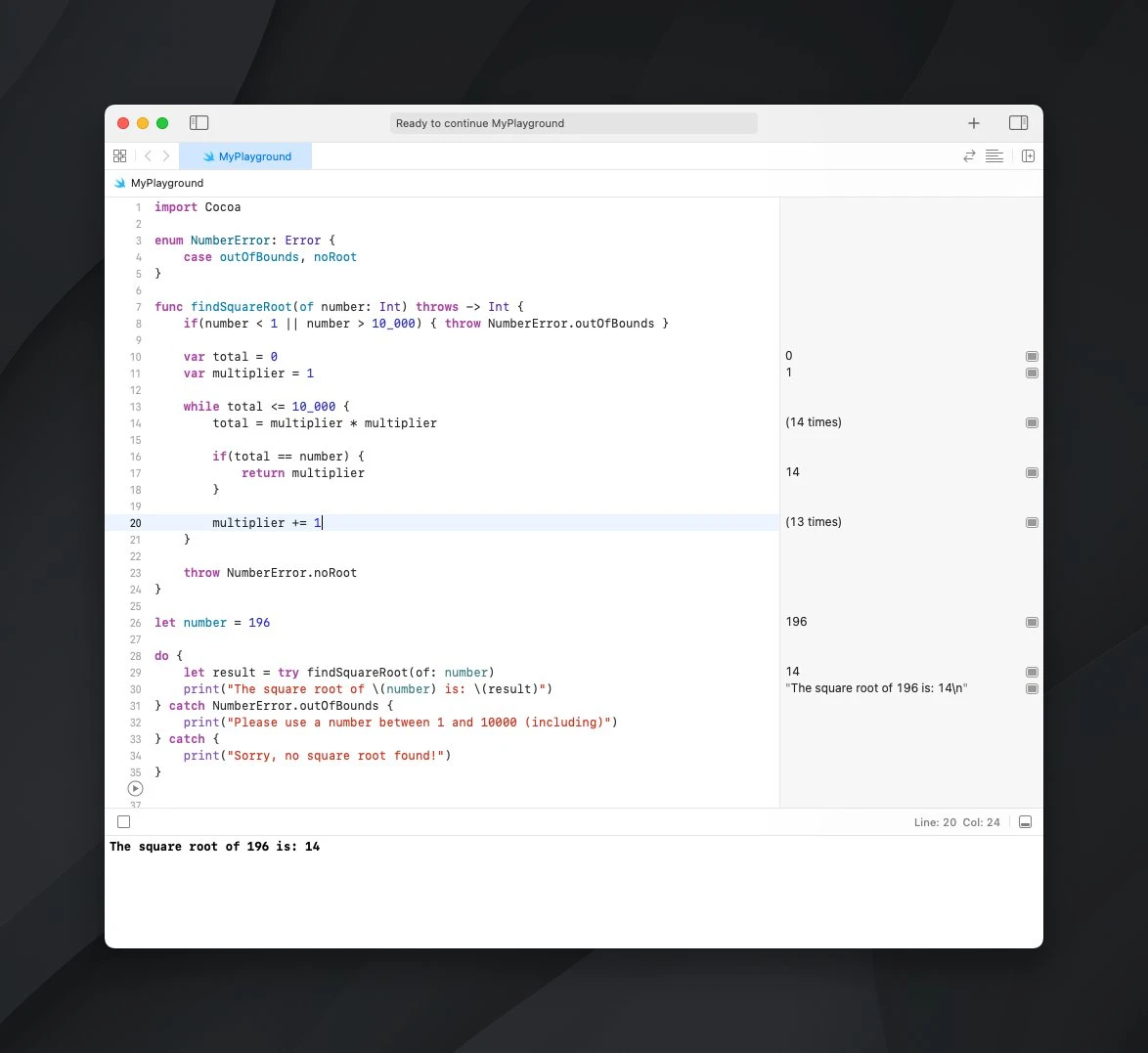Open the editor options lines menu
The width and height of the screenshot is (1148, 1053).
click(x=994, y=156)
